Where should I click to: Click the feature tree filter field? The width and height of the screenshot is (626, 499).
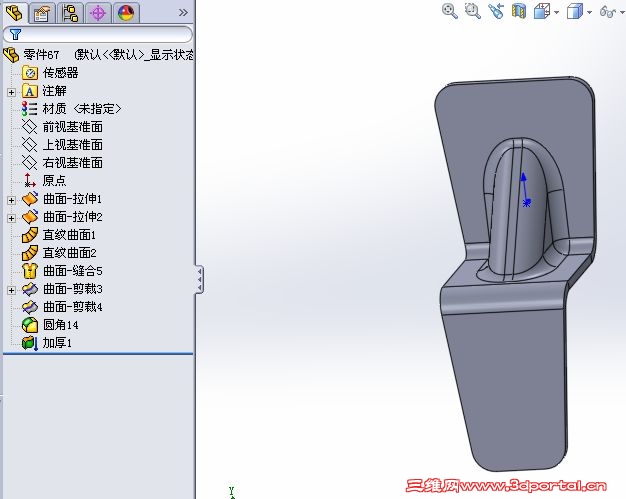pos(98,34)
